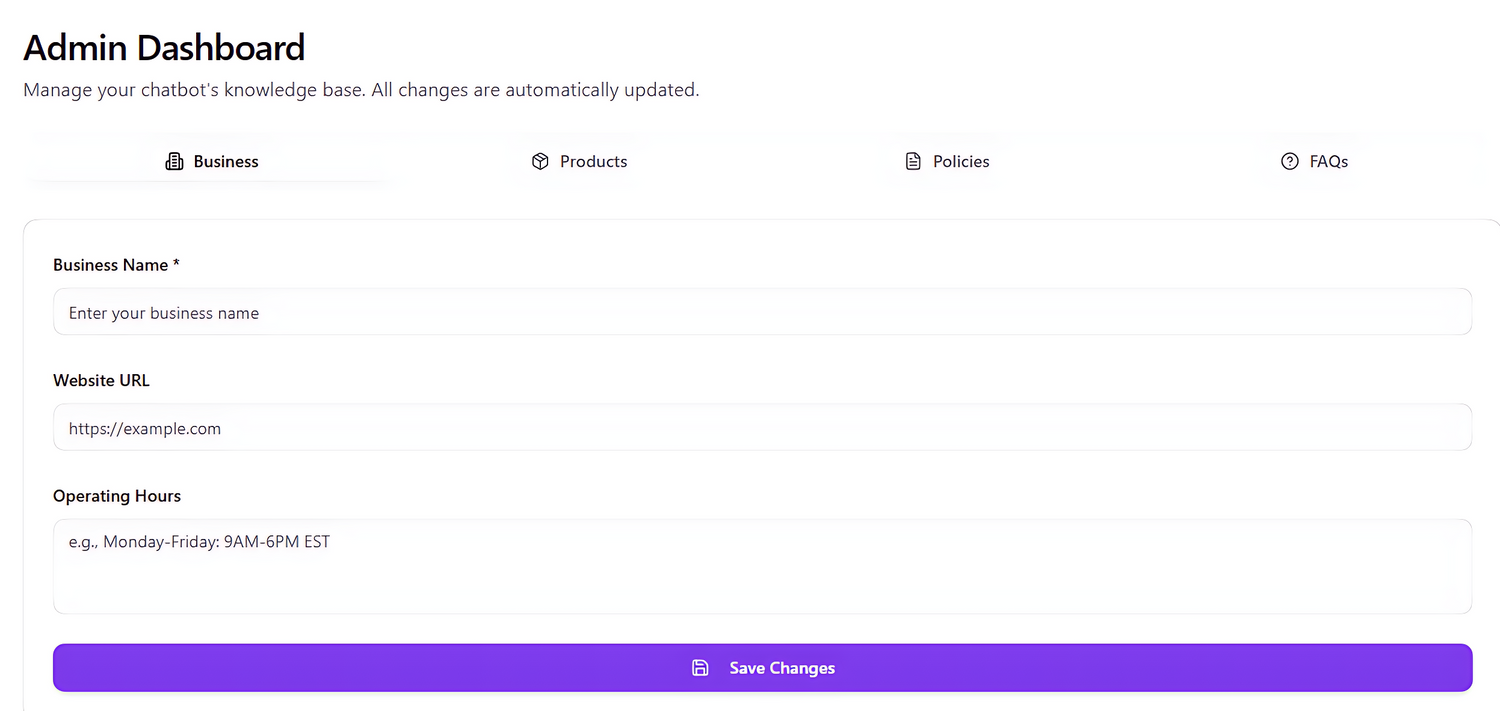1500x711 pixels.
Task: Click the Website URL label
Action: point(101,380)
